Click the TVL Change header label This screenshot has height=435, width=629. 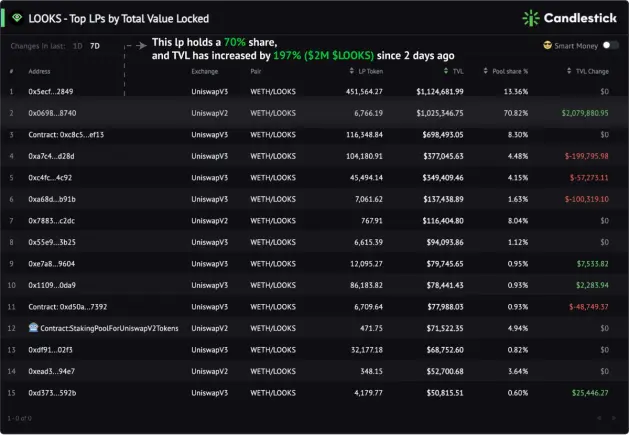tap(592, 71)
